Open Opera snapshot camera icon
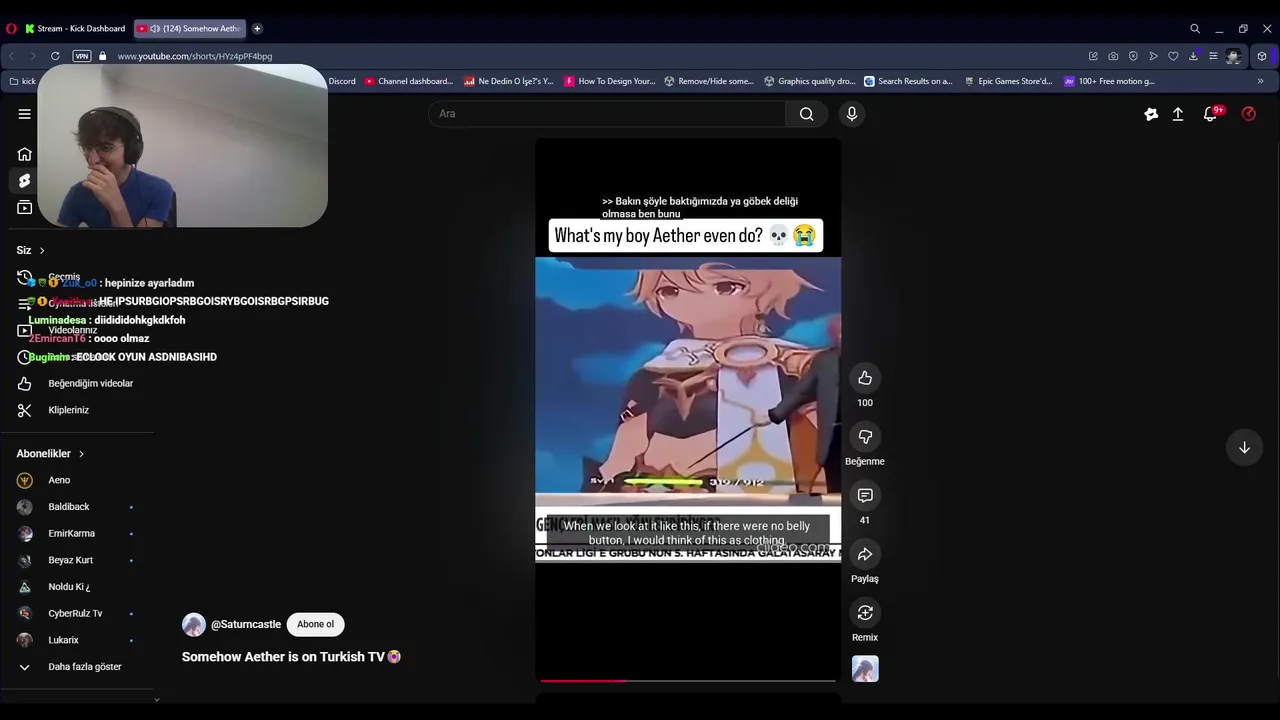This screenshot has width=1280, height=720. (1113, 56)
